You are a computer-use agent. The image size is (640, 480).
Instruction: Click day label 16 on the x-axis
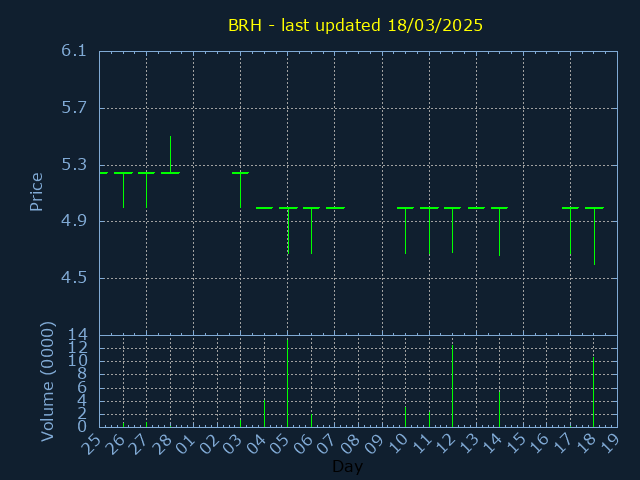pyautogui.click(x=539, y=444)
